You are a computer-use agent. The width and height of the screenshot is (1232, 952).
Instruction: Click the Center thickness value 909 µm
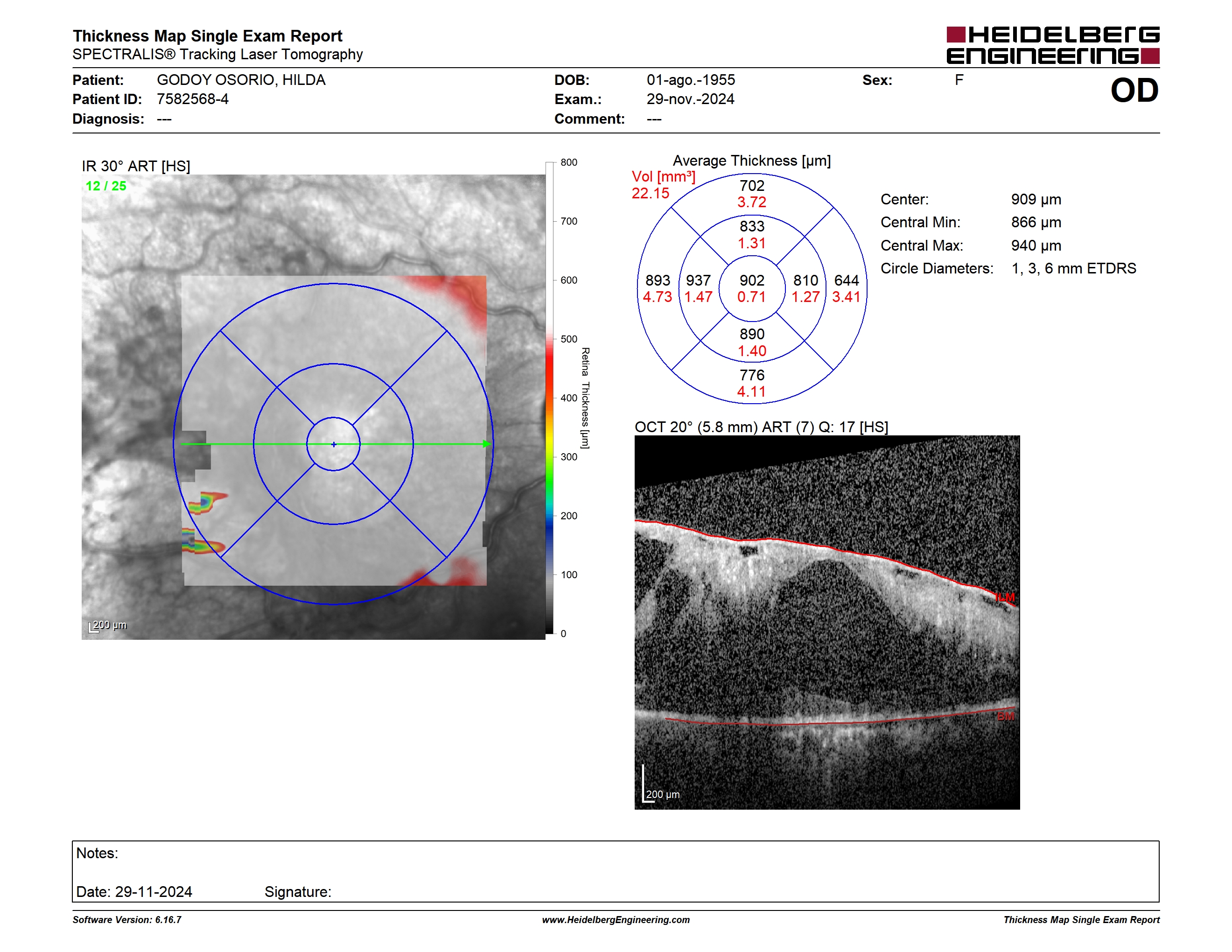pos(1036,200)
